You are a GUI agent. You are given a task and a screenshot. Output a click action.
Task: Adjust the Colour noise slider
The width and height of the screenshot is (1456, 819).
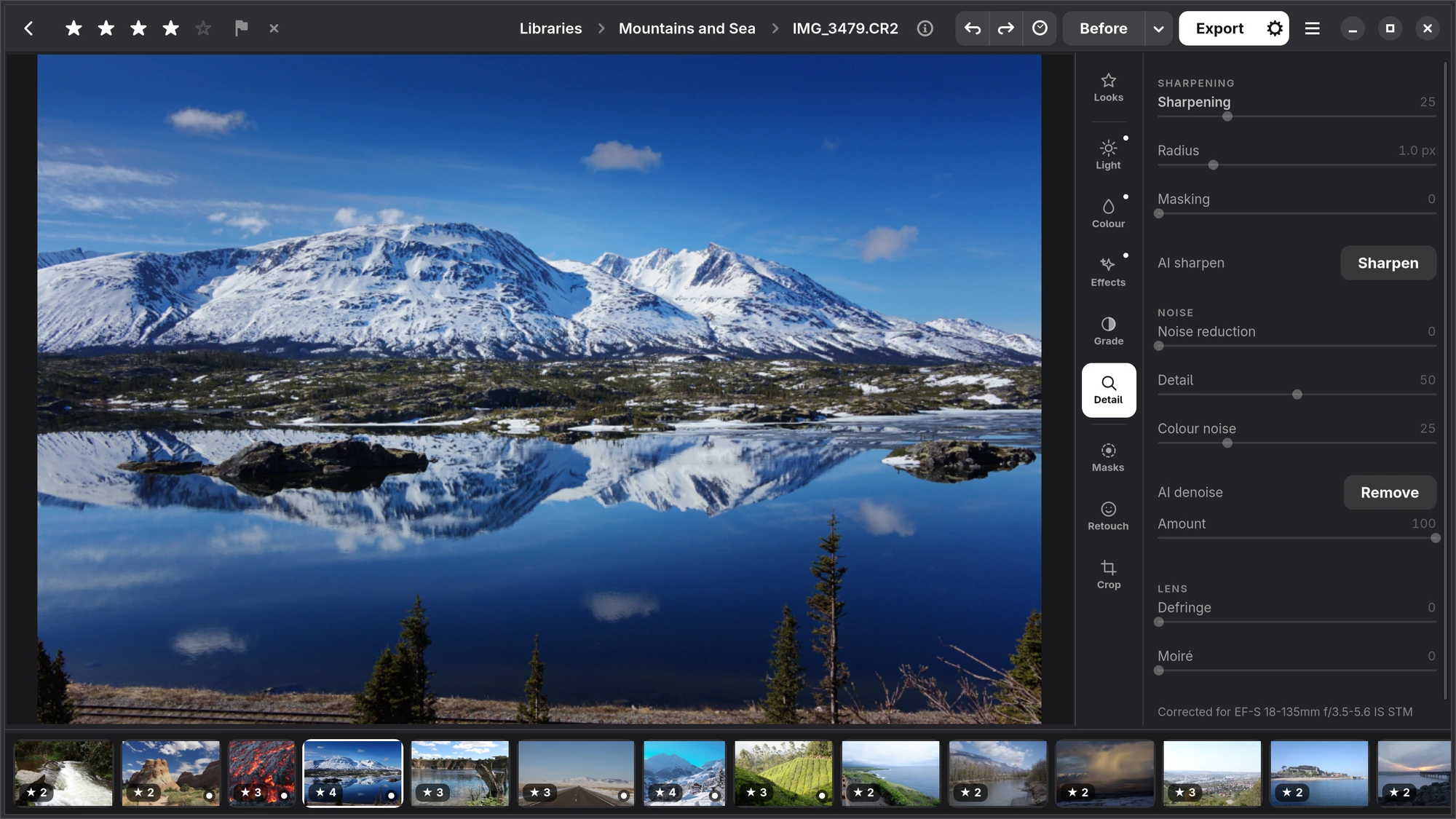[x=1296, y=443]
